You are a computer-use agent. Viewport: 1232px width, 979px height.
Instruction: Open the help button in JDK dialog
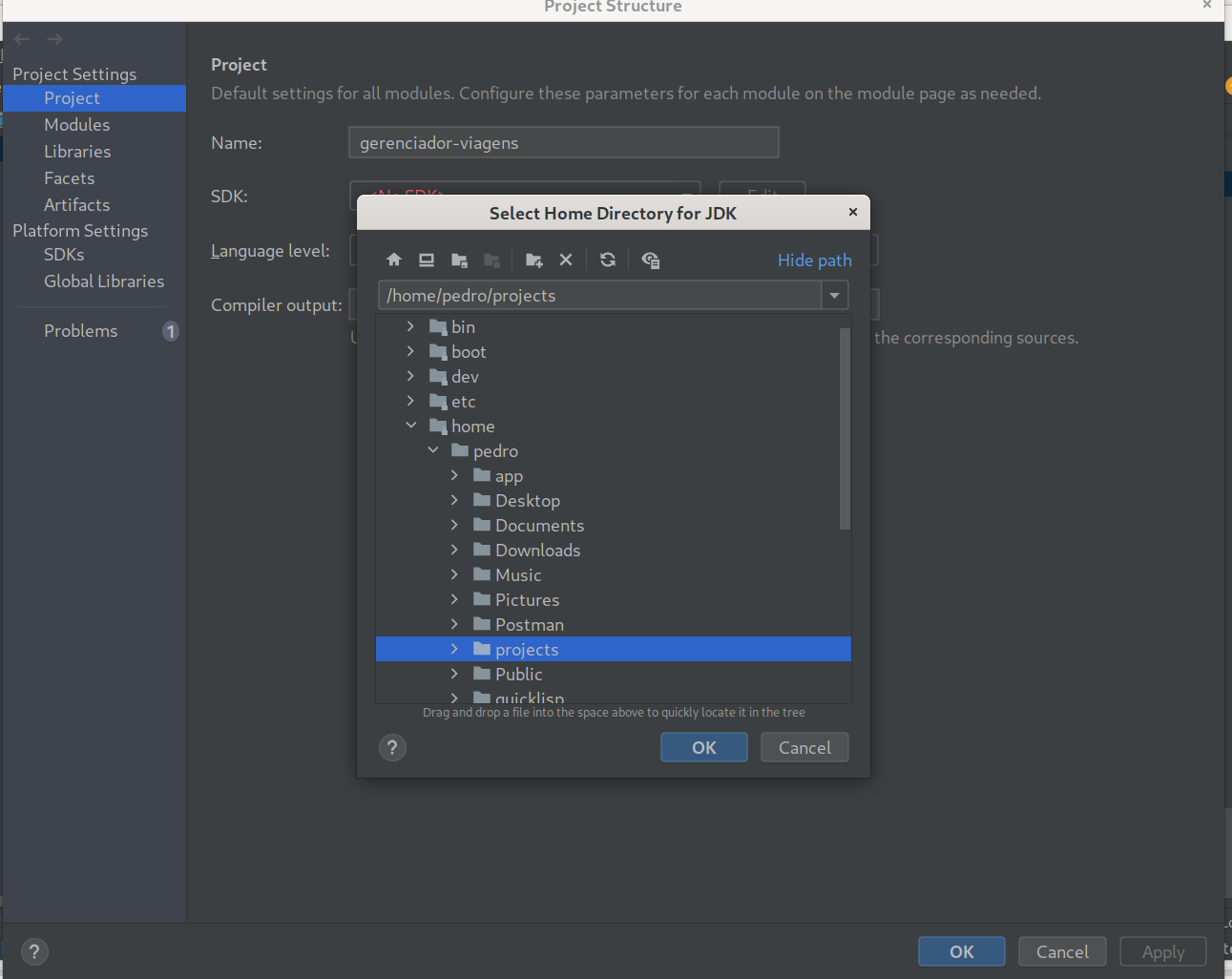pos(392,747)
